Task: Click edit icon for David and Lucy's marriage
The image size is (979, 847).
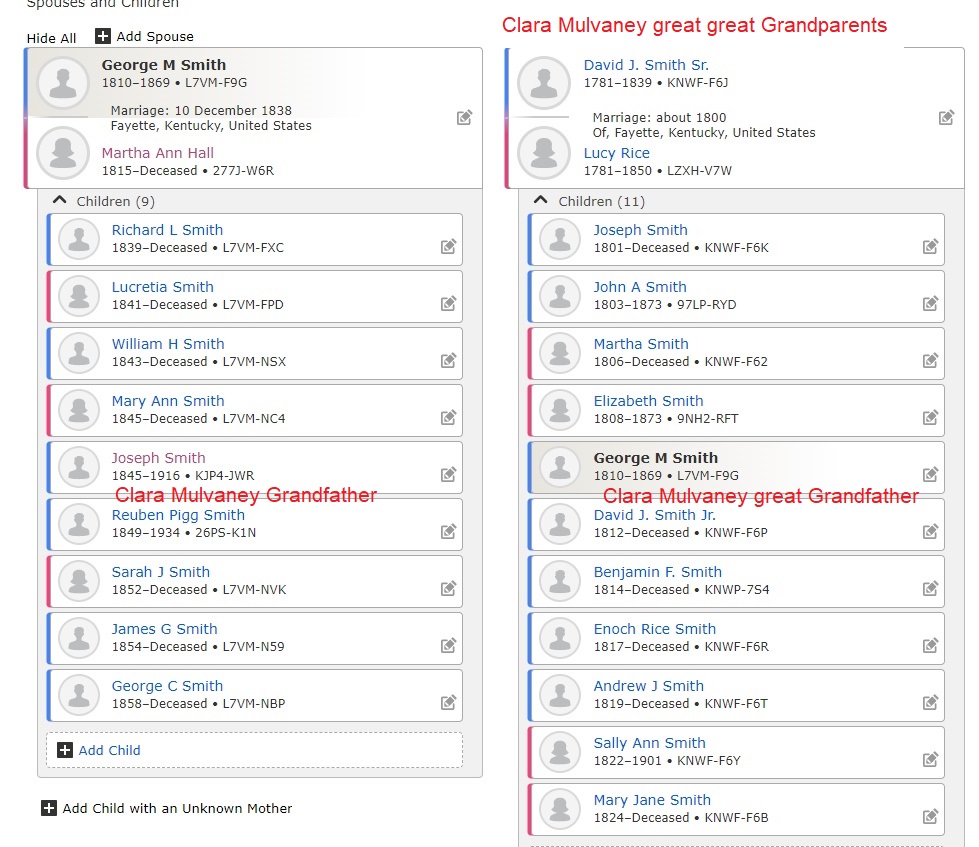Action: point(946,117)
